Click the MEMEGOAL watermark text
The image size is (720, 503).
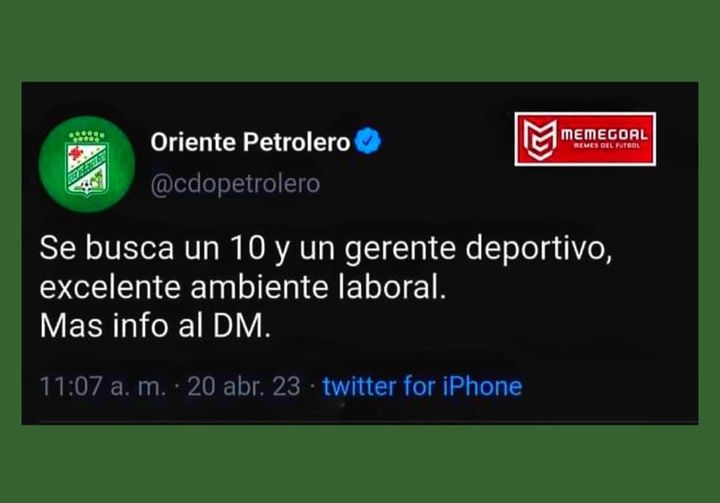pos(604,135)
